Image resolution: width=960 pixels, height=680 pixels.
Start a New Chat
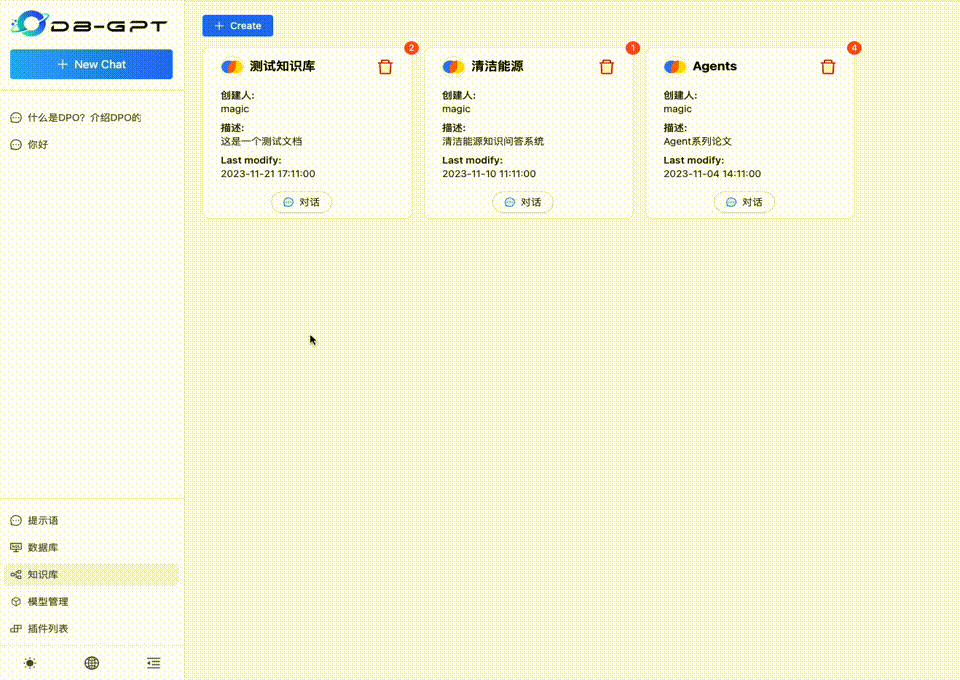tap(91, 63)
